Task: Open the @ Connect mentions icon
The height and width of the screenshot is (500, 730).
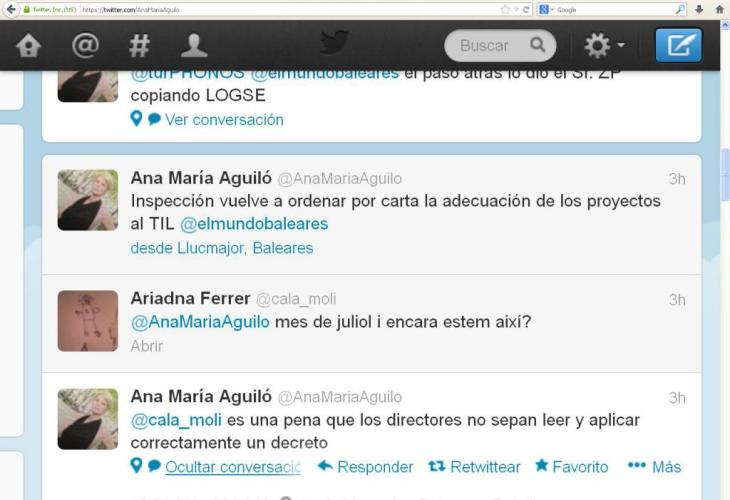Action: 85,46
